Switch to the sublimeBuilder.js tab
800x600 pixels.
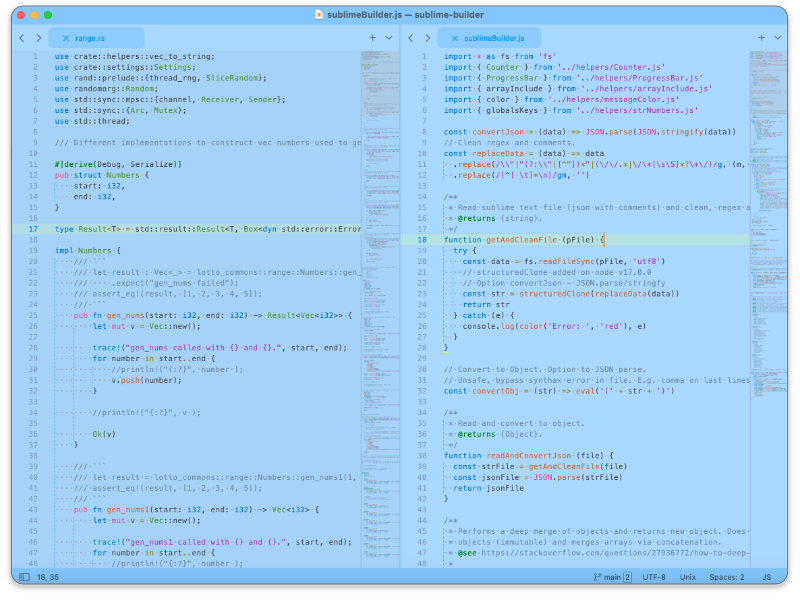click(x=489, y=38)
